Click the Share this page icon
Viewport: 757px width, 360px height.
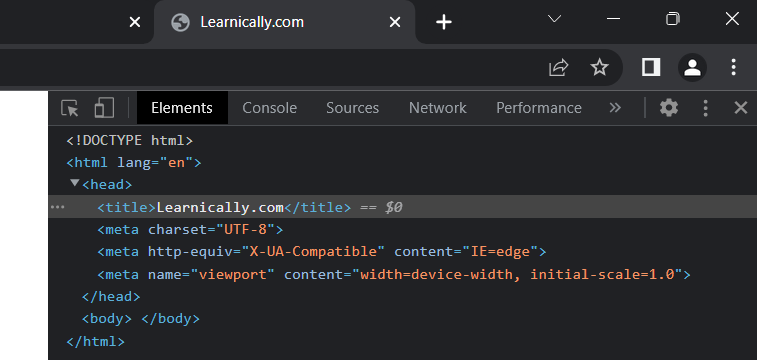(559, 67)
